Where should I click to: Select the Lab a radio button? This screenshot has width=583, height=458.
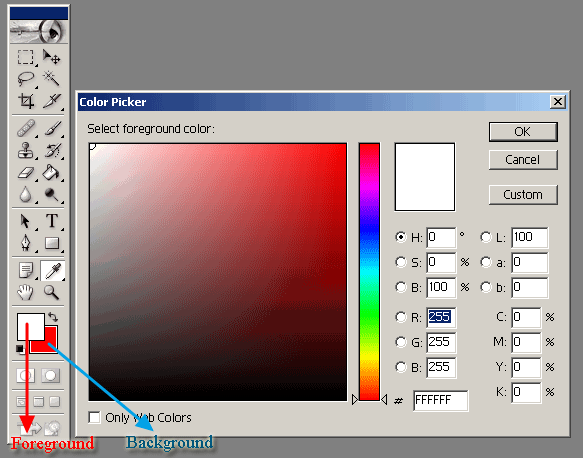486,262
